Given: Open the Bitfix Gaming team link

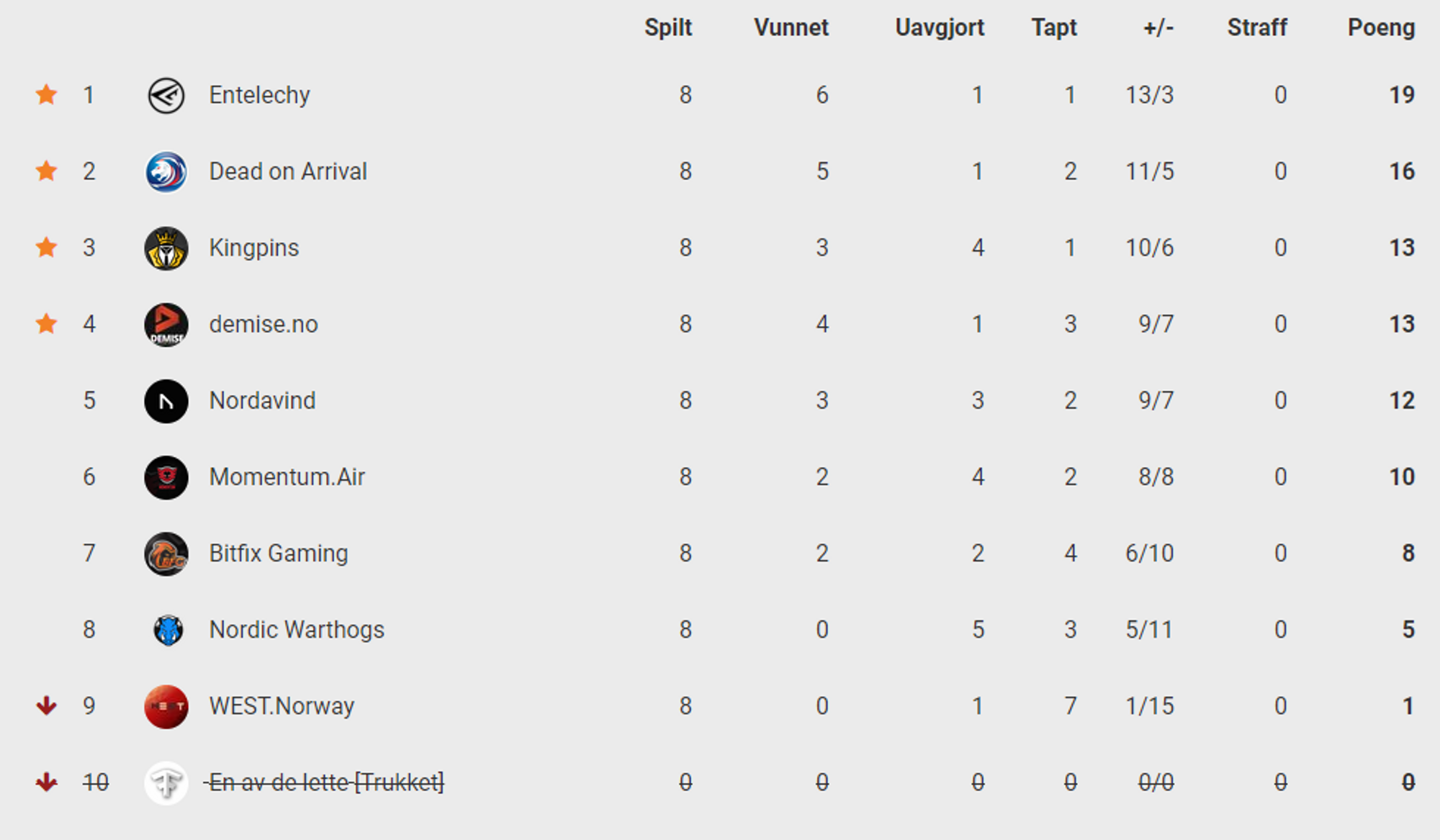Looking at the screenshot, I should click(x=279, y=553).
